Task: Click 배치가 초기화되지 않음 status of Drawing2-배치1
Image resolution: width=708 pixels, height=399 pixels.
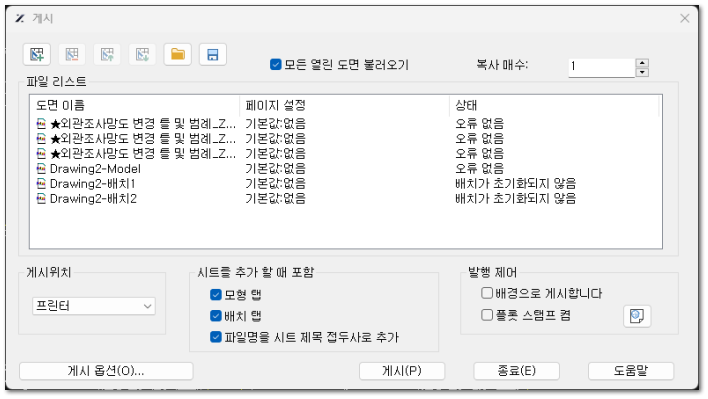Action: [515, 184]
